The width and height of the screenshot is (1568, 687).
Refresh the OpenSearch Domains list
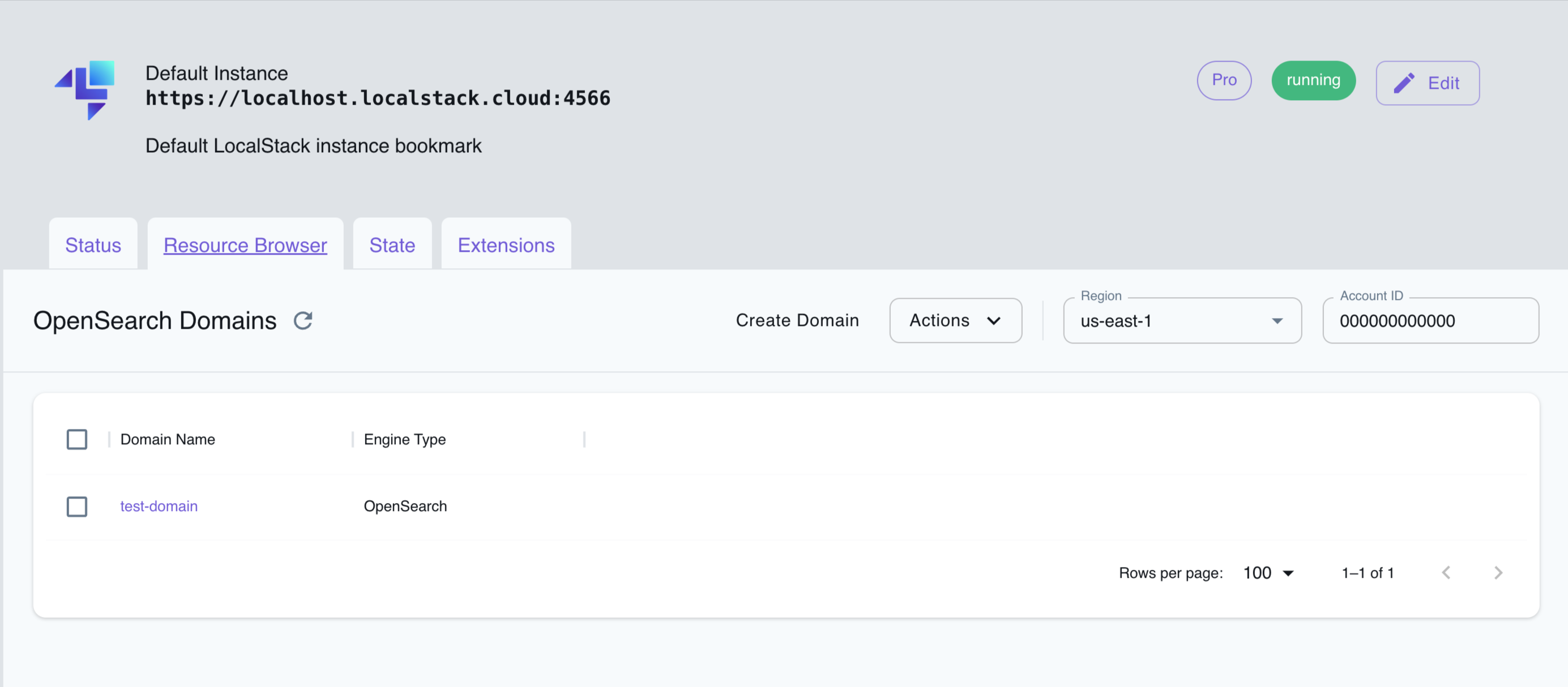click(304, 320)
